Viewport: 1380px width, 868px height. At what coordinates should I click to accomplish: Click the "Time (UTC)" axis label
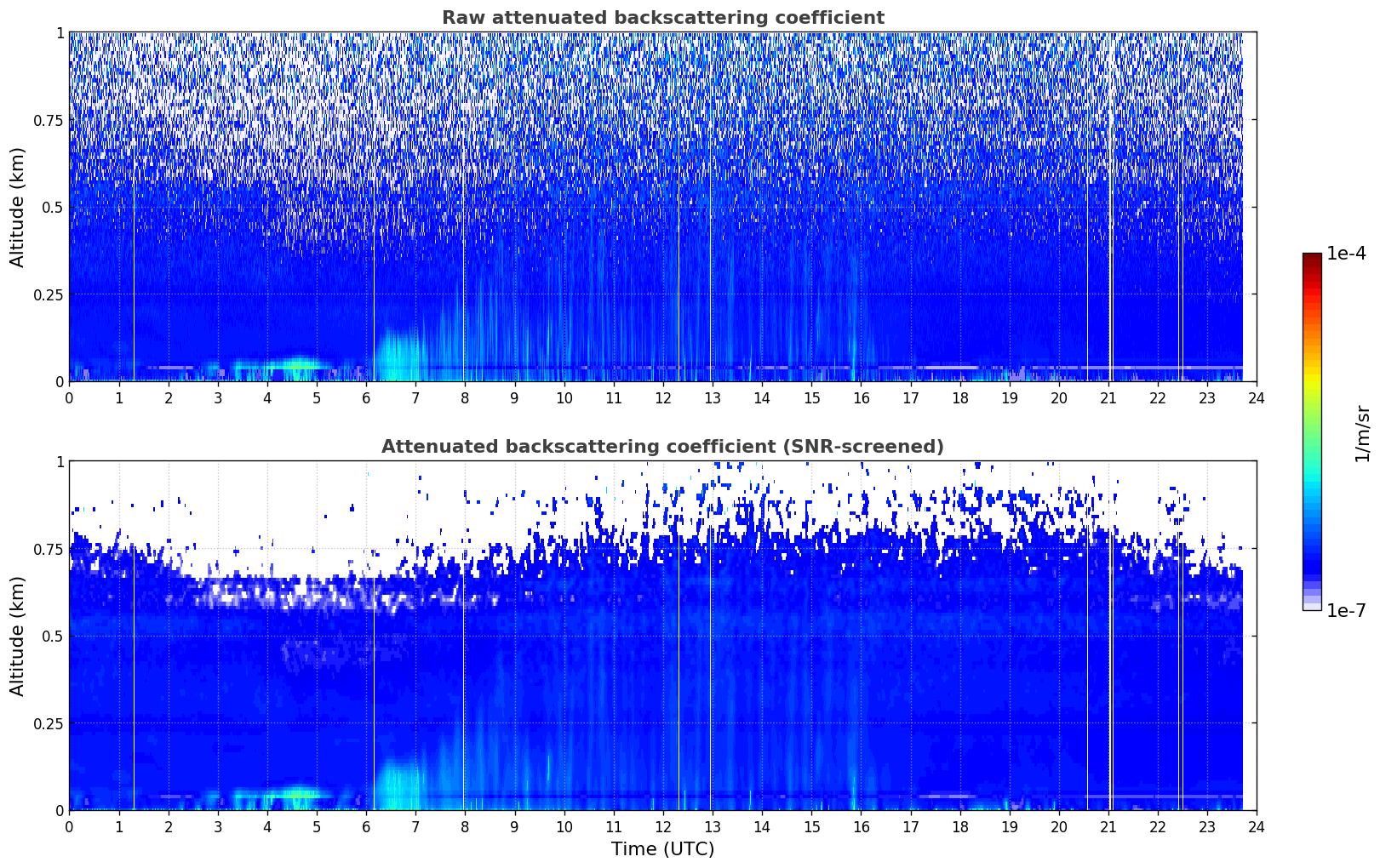pyautogui.click(x=662, y=848)
